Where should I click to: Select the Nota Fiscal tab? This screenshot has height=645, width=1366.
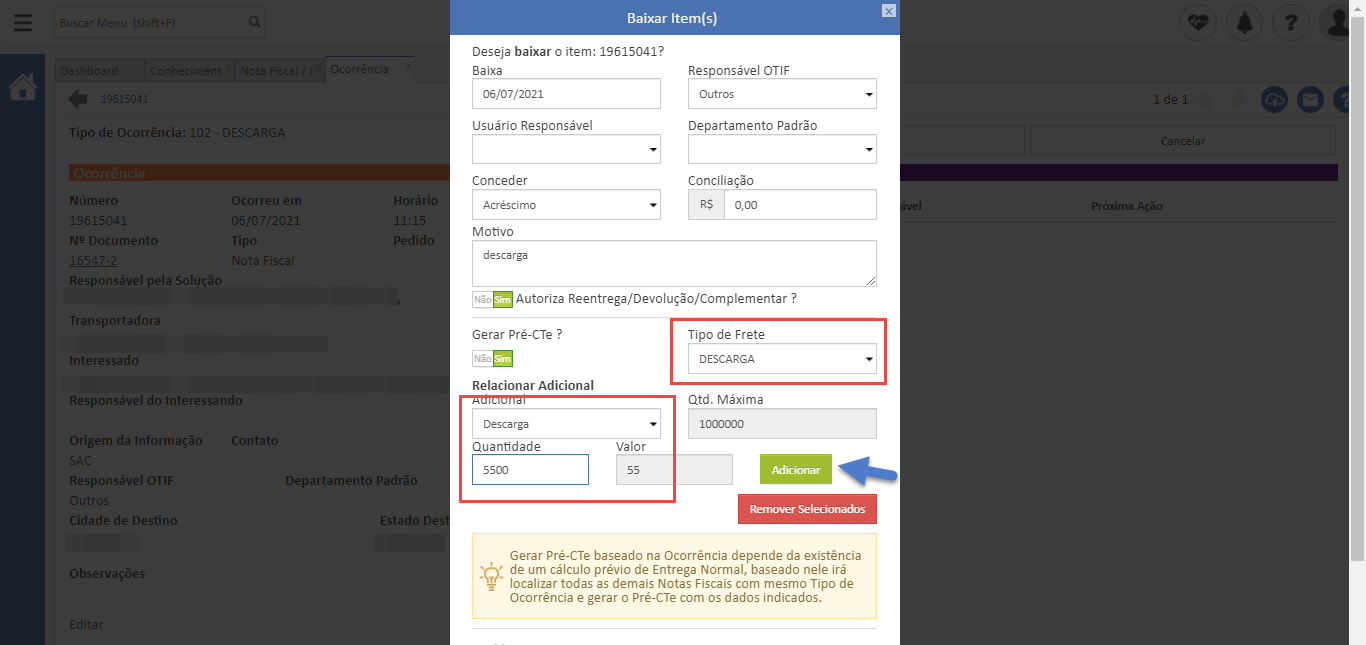(276, 71)
